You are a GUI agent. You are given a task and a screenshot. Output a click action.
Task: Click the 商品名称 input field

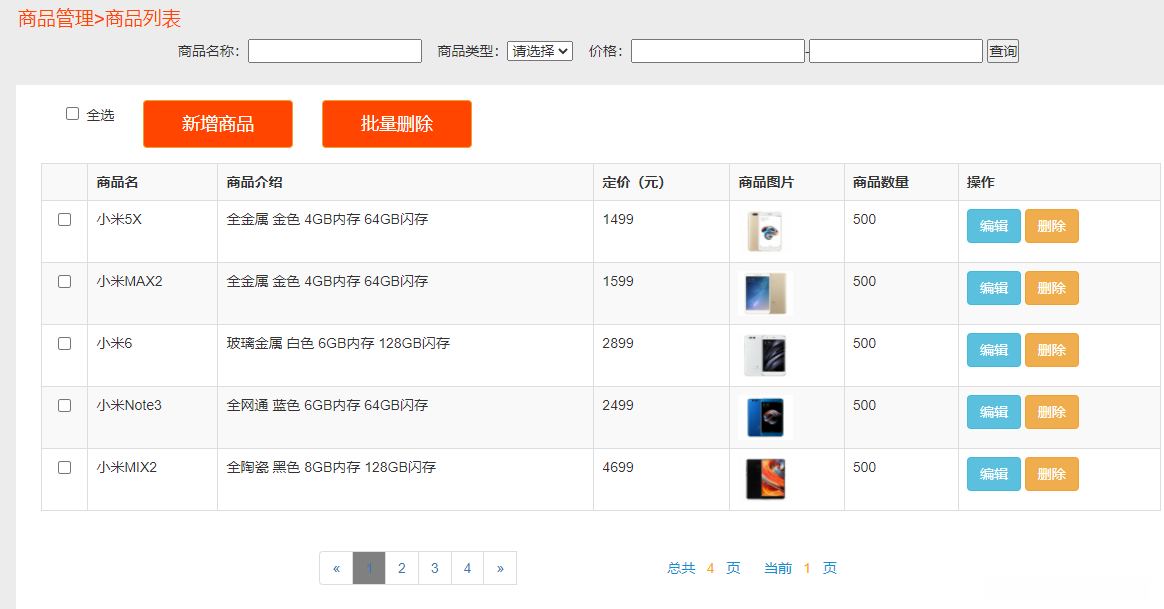(x=335, y=51)
